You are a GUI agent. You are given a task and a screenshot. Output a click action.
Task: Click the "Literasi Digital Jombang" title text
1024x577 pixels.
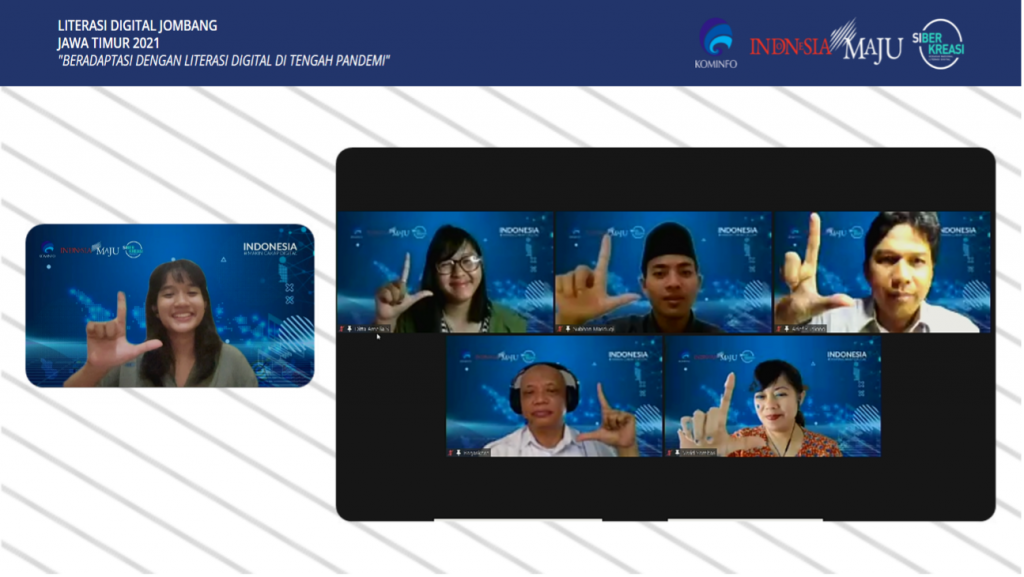pos(137,26)
